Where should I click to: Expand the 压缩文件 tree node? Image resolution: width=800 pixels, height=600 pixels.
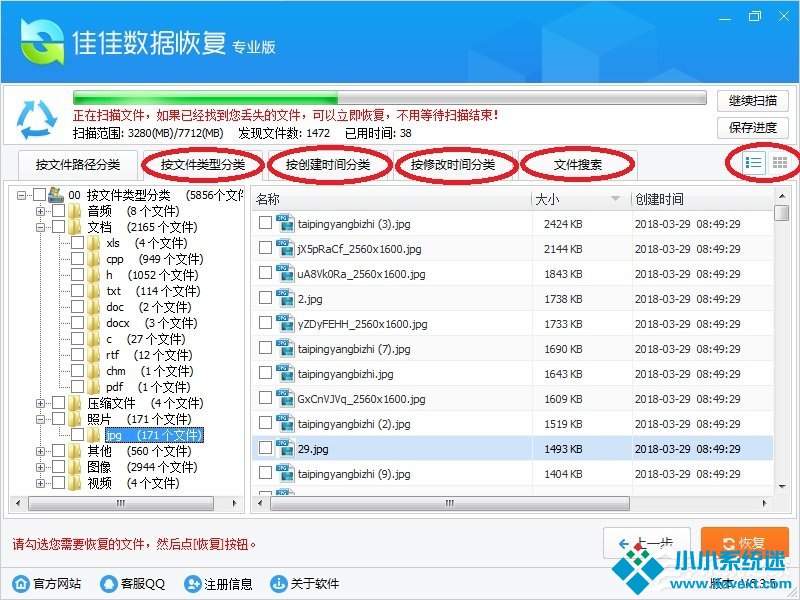[40, 403]
